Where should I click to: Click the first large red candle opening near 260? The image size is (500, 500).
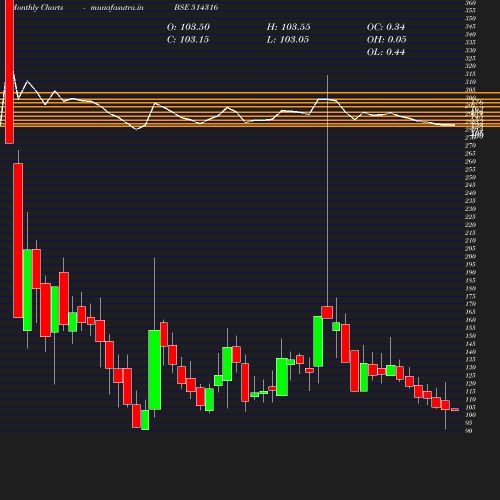(x=18, y=240)
